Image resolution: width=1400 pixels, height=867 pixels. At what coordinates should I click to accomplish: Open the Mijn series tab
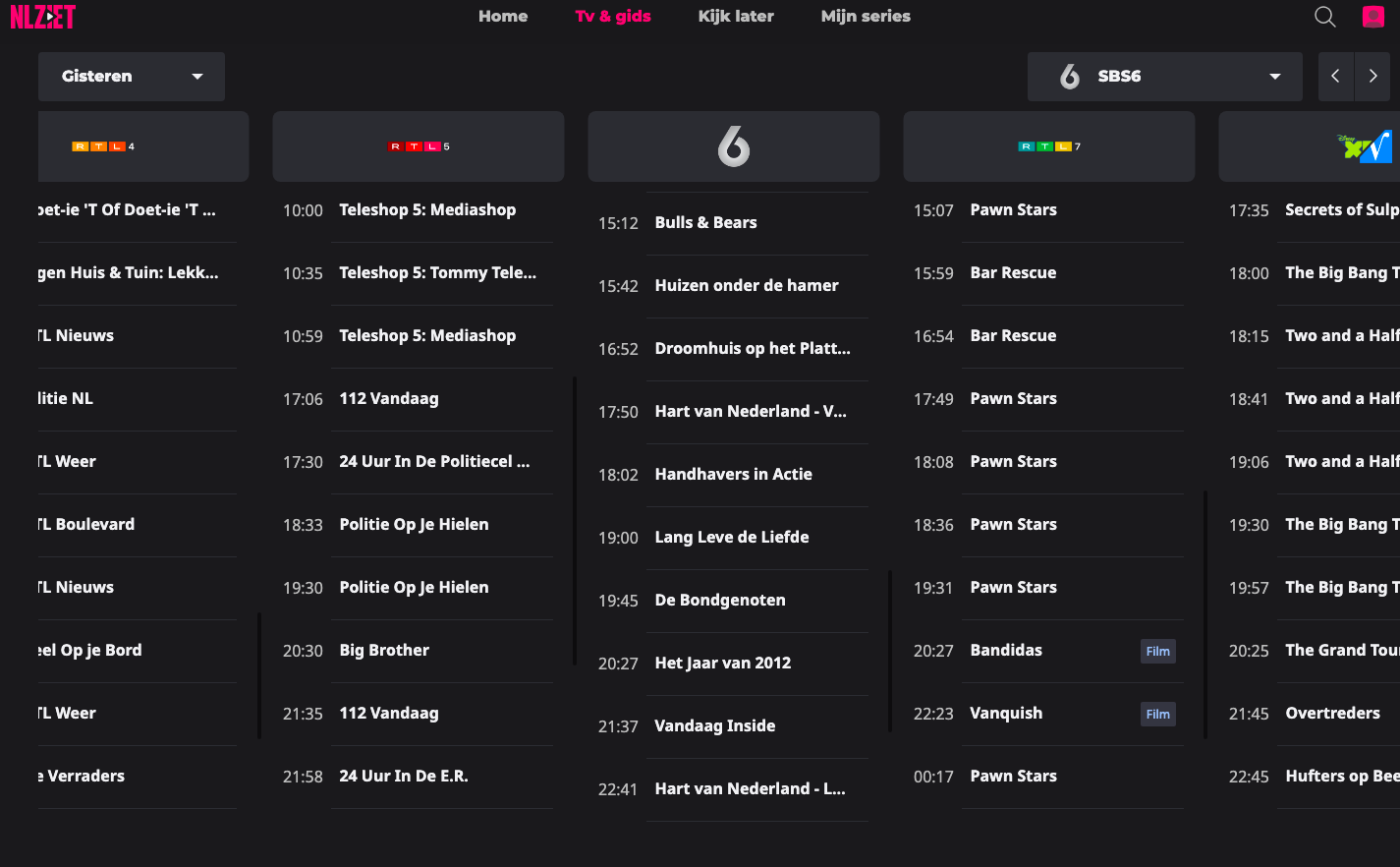tap(866, 16)
